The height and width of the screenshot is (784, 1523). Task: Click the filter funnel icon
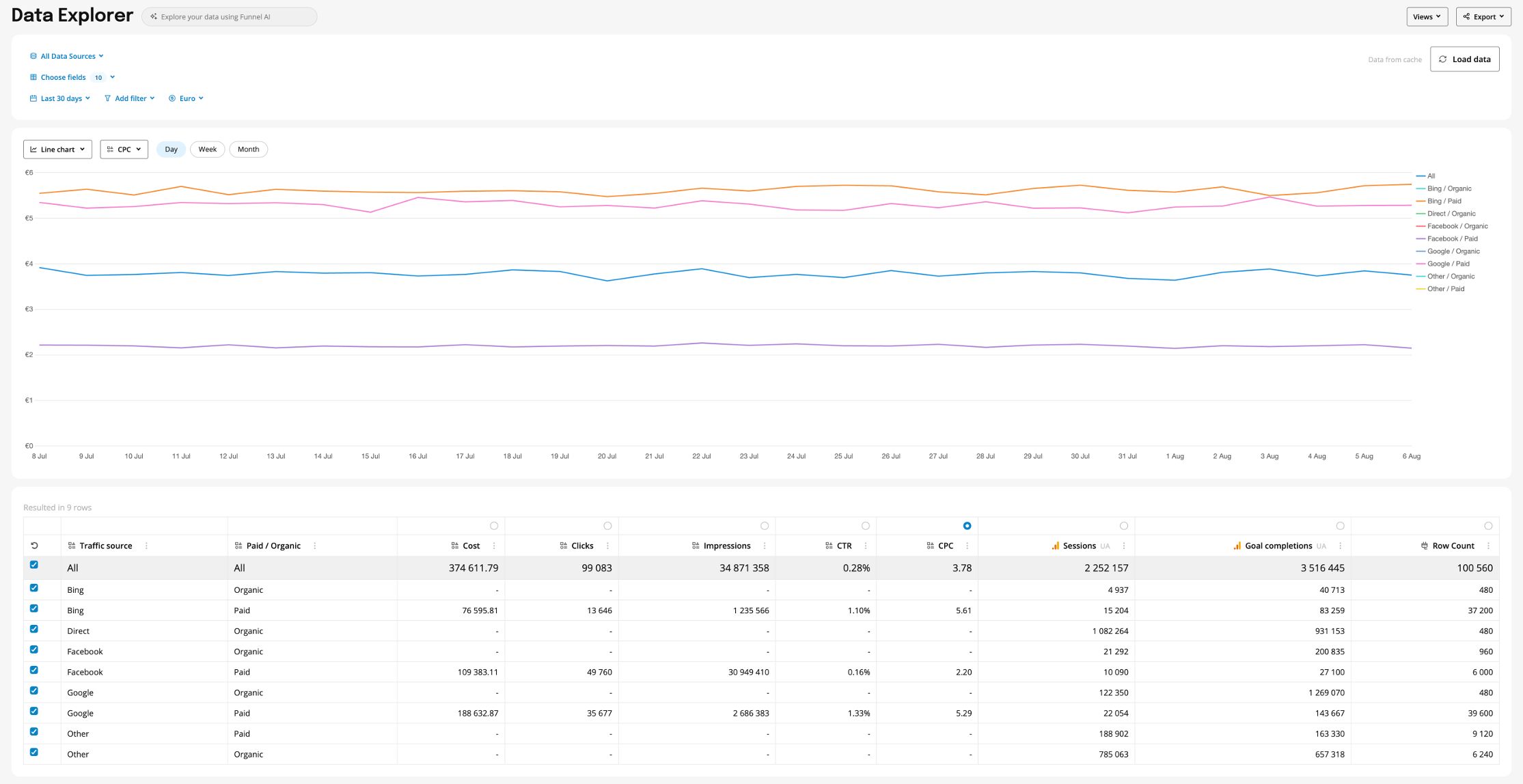tap(107, 98)
